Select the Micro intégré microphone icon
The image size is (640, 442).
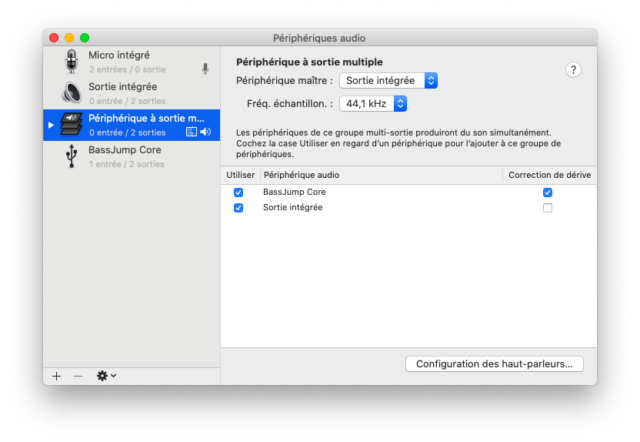click(71, 62)
